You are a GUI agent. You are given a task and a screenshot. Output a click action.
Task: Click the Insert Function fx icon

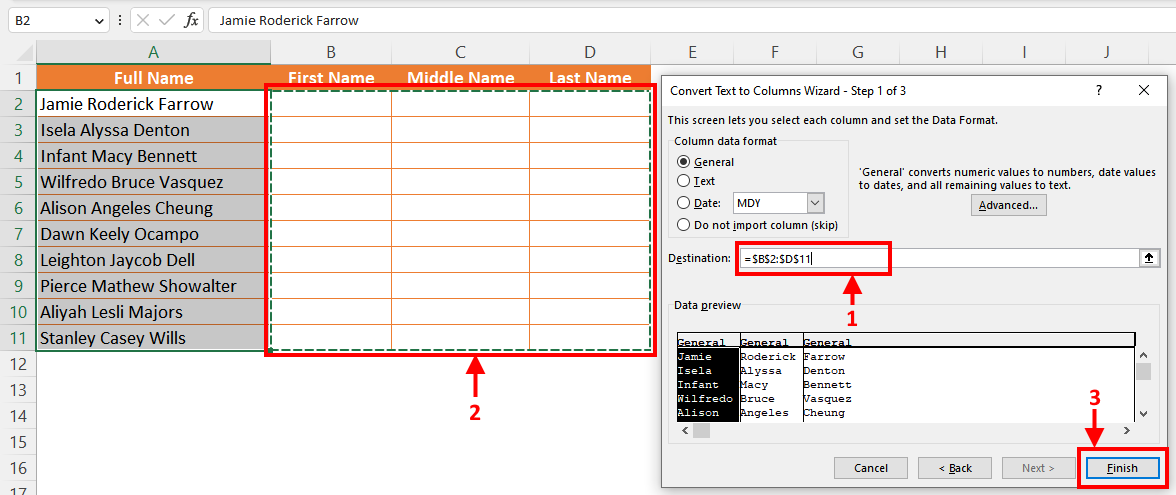pos(192,20)
